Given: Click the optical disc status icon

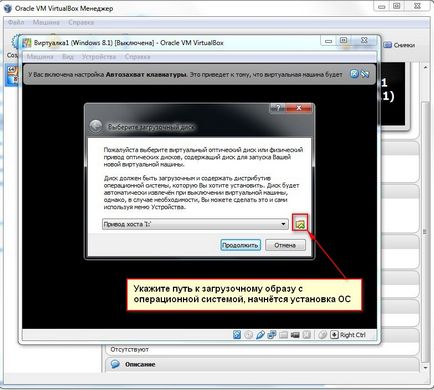Looking at the screenshot, I should pyautogui.click(x=248, y=335).
